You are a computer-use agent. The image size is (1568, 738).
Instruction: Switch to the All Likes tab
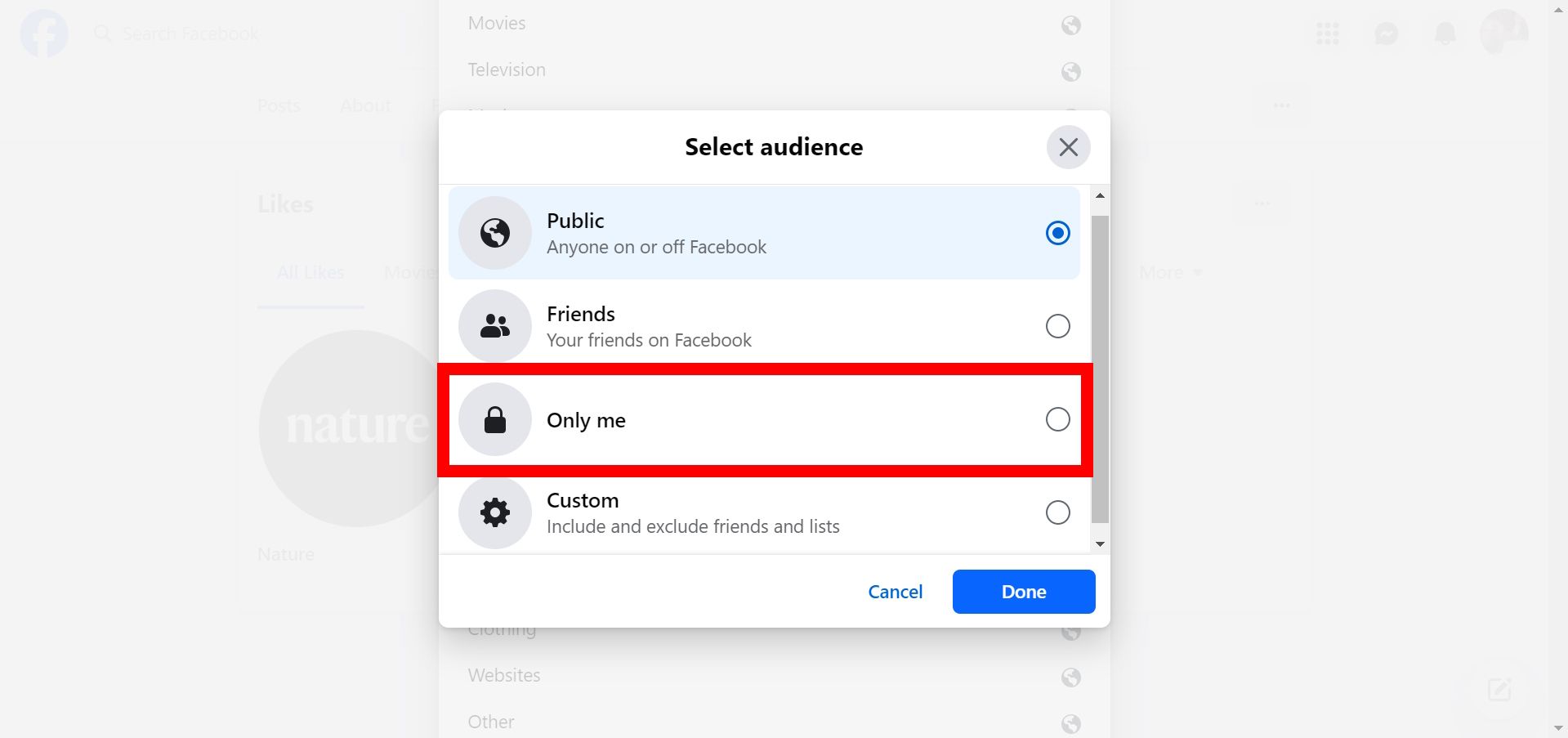click(x=310, y=272)
